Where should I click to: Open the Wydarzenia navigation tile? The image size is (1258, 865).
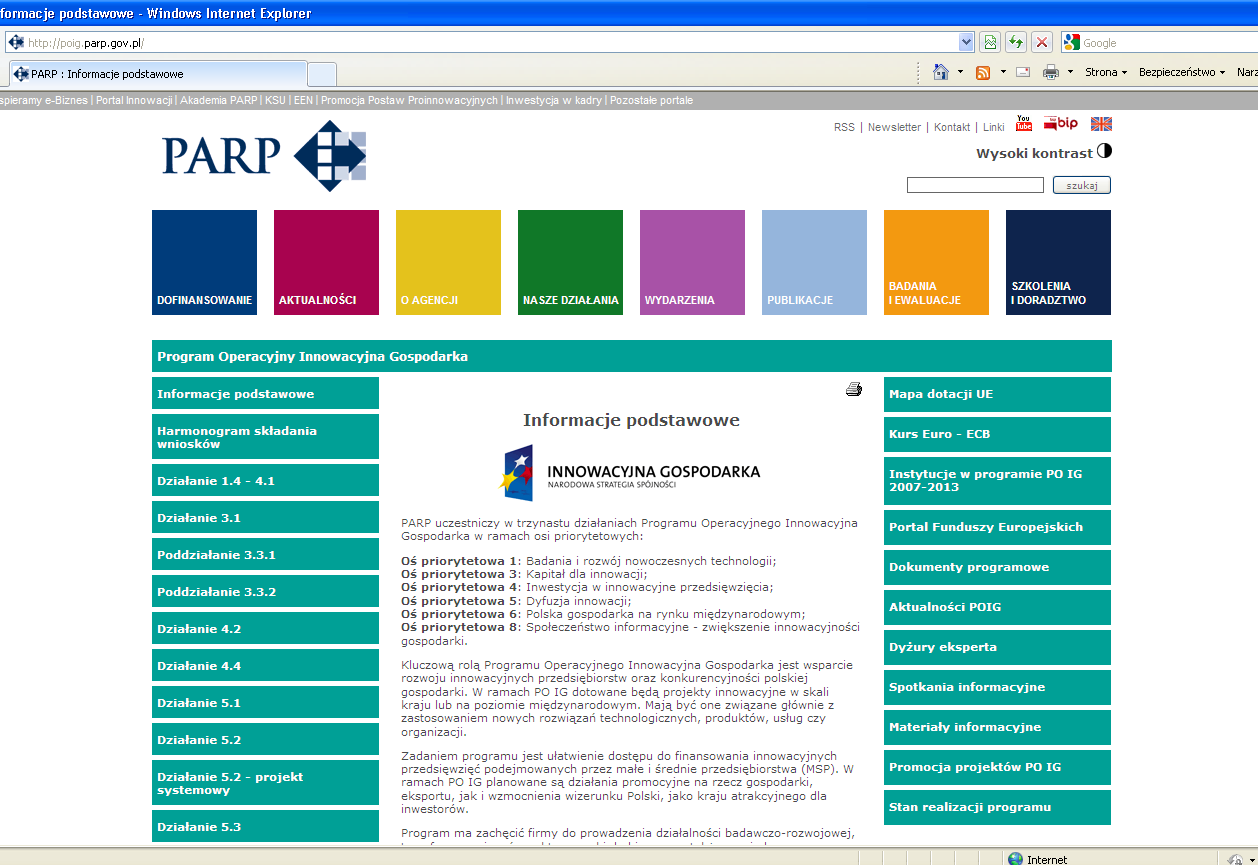pyautogui.click(x=692, y=262)
